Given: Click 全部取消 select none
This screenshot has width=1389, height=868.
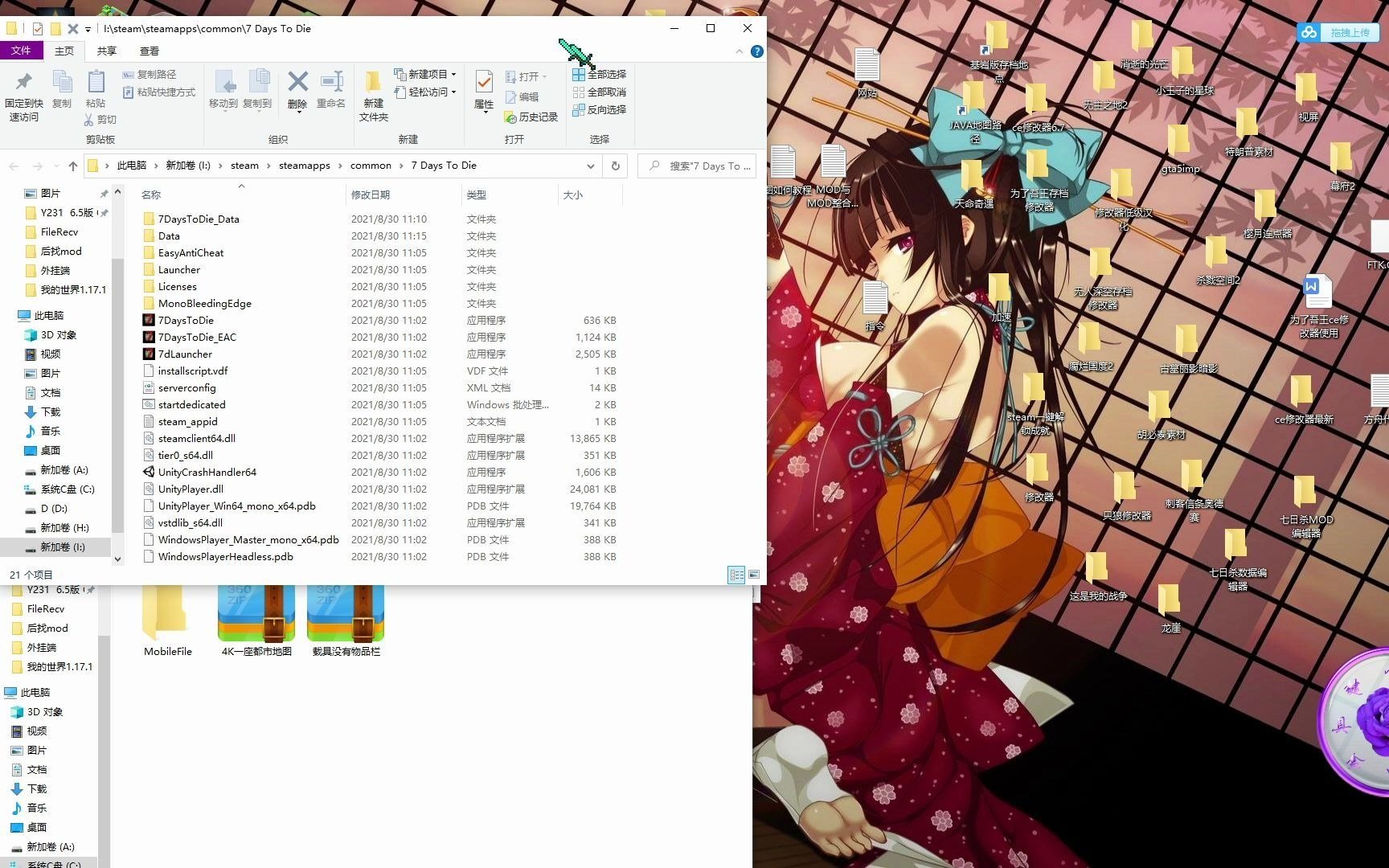Looking at the screenshot, I should pos(599,92).
